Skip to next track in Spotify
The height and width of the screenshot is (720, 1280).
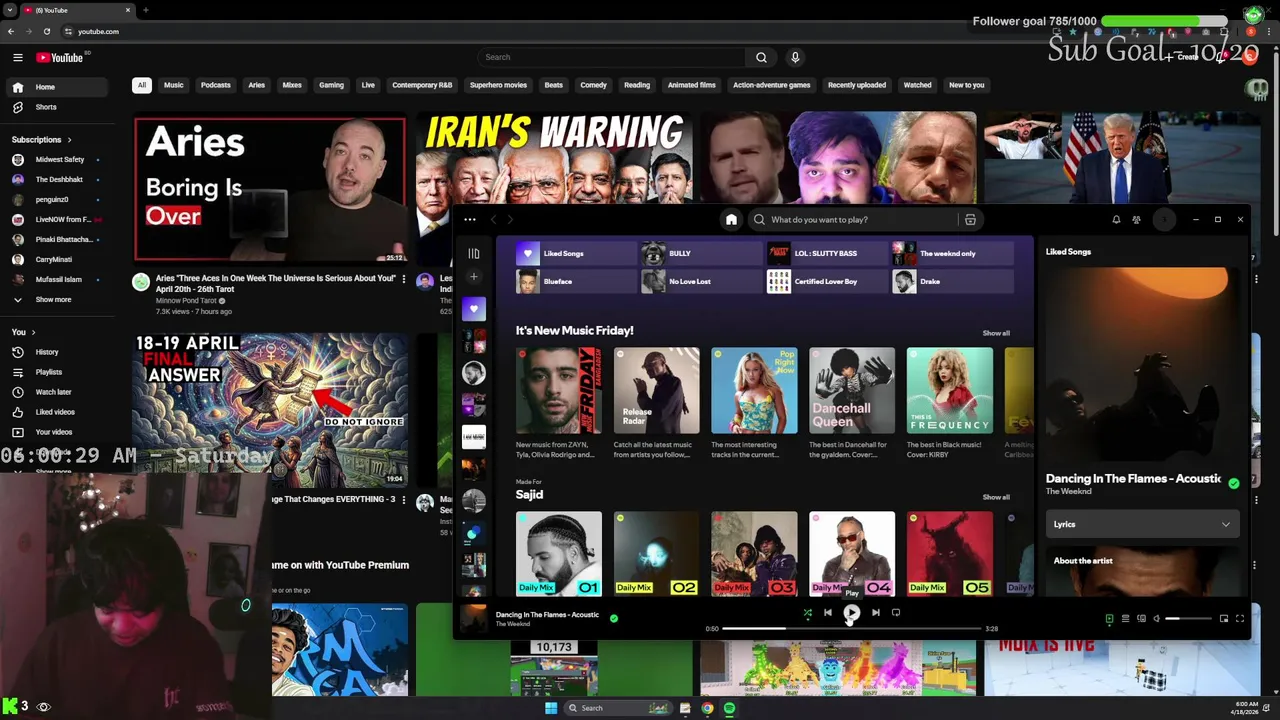875,613
